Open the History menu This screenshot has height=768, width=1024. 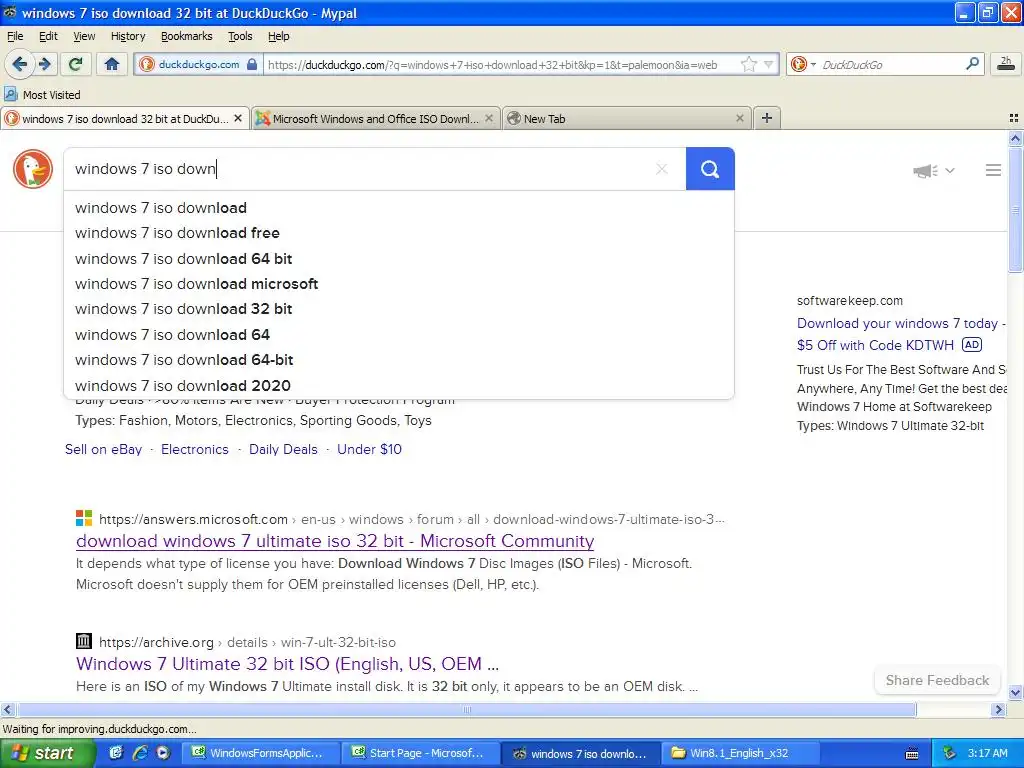pos(128,36)
